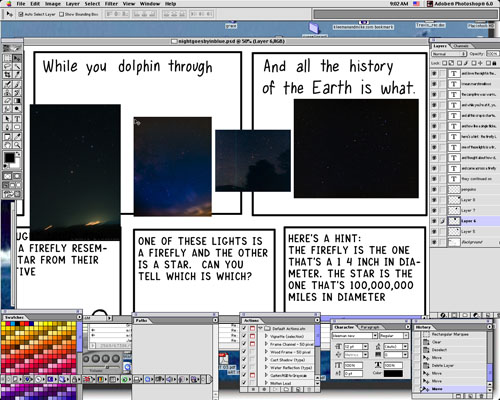Select the Gradient tool
The width and height of the screenshot is (500, 400).
17,100
